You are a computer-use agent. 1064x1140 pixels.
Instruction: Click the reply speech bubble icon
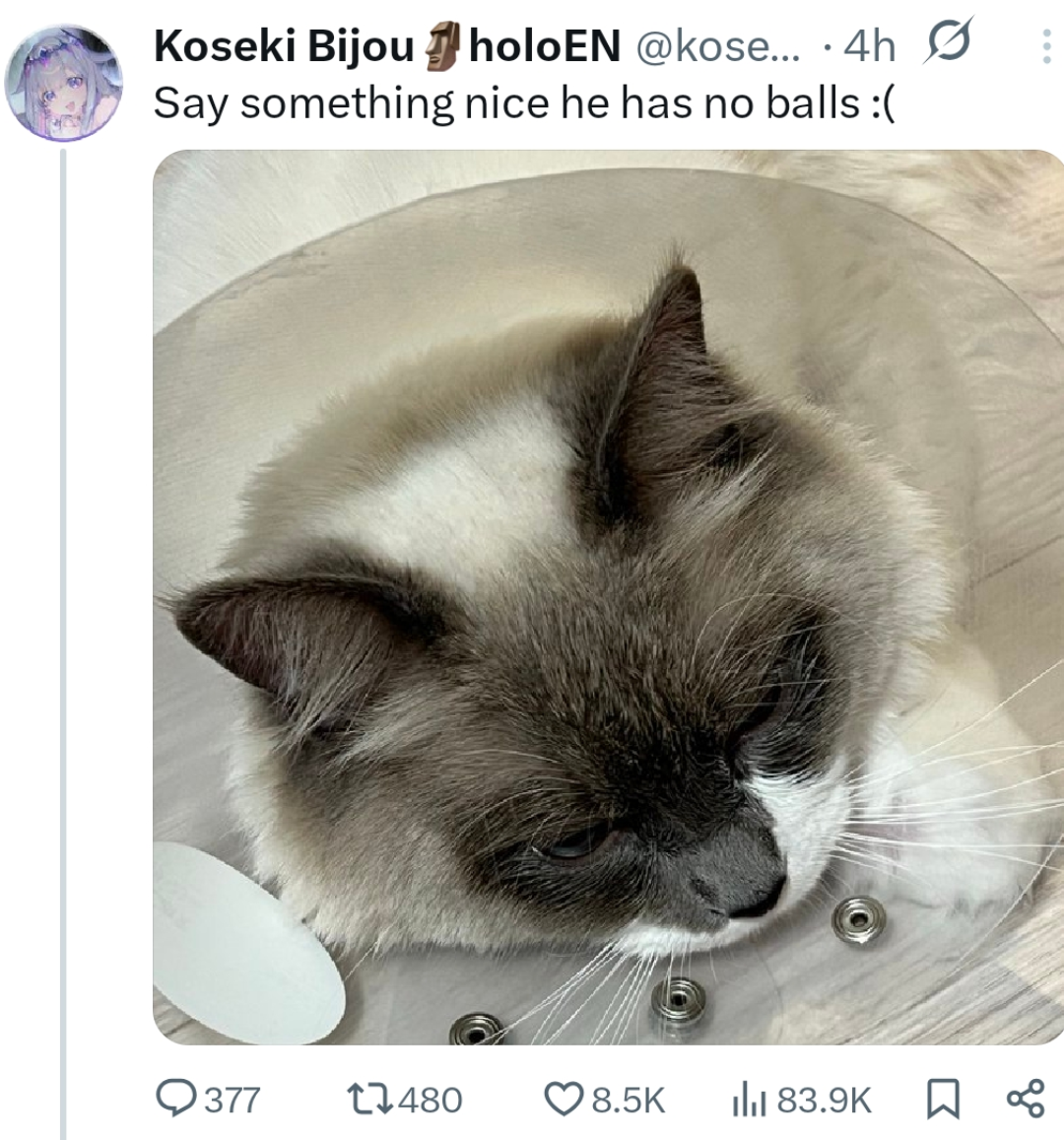[176, 1099]
